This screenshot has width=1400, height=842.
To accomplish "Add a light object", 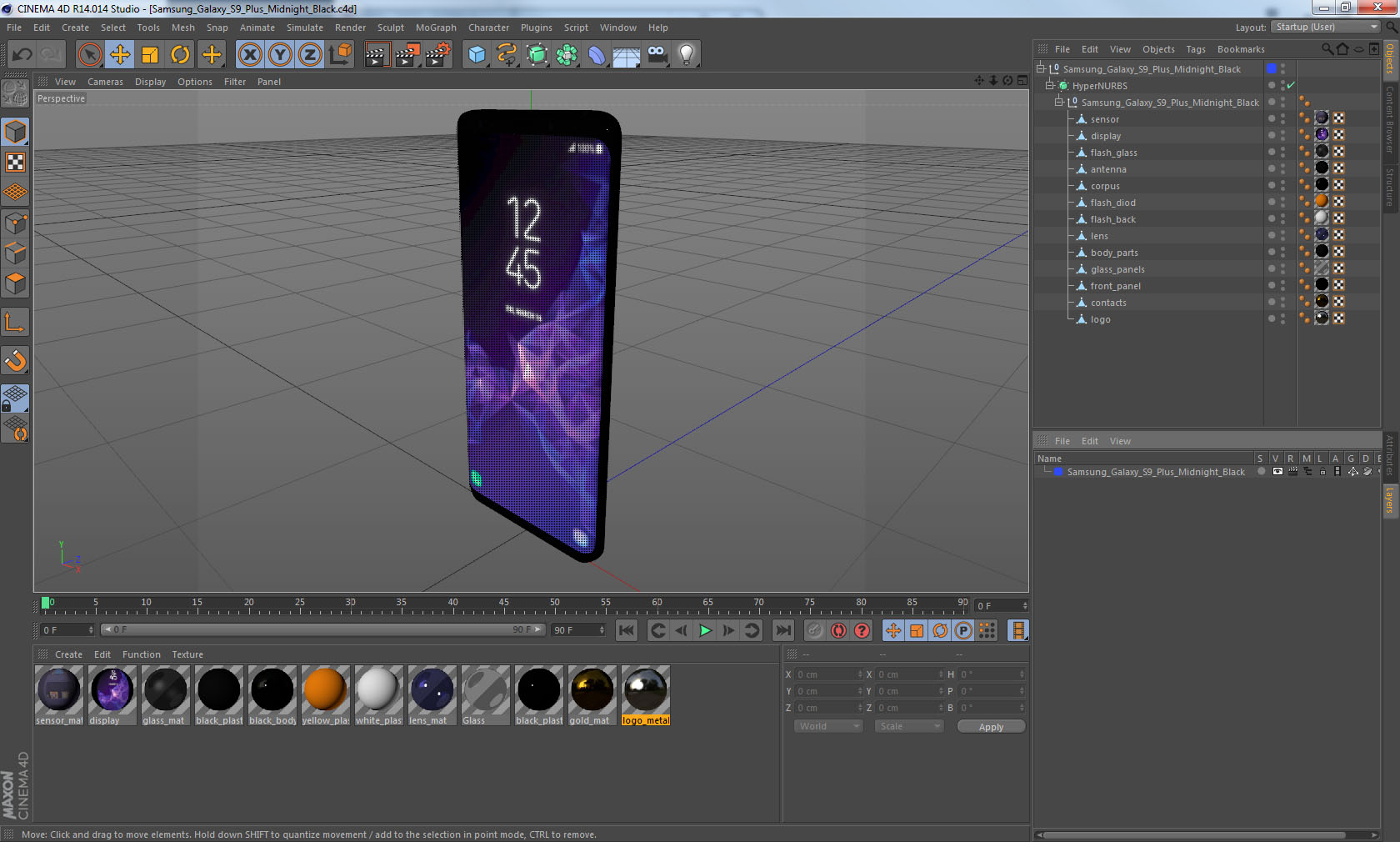I will click(687, 55).
